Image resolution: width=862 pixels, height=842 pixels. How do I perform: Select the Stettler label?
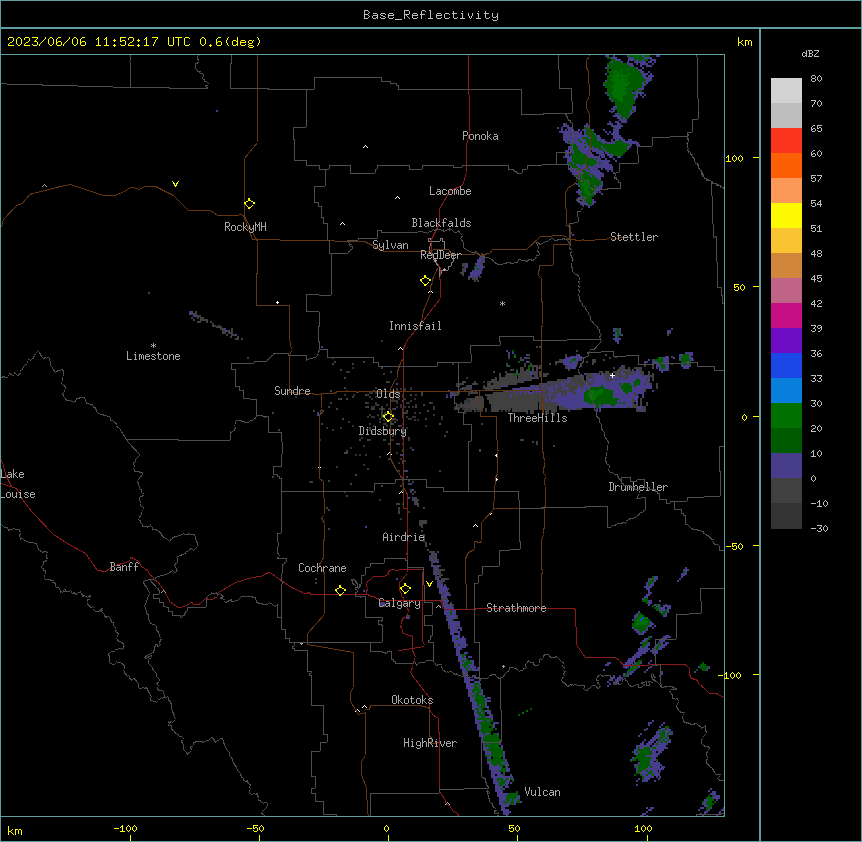(x=634, y=237)
